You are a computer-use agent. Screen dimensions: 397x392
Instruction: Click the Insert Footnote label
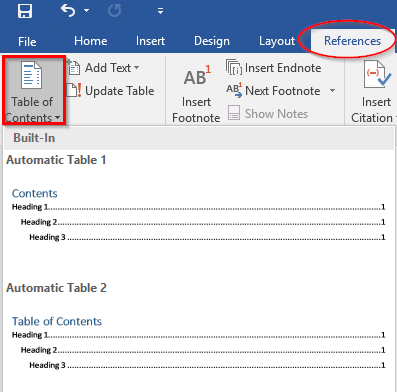[x=196, y=110]
